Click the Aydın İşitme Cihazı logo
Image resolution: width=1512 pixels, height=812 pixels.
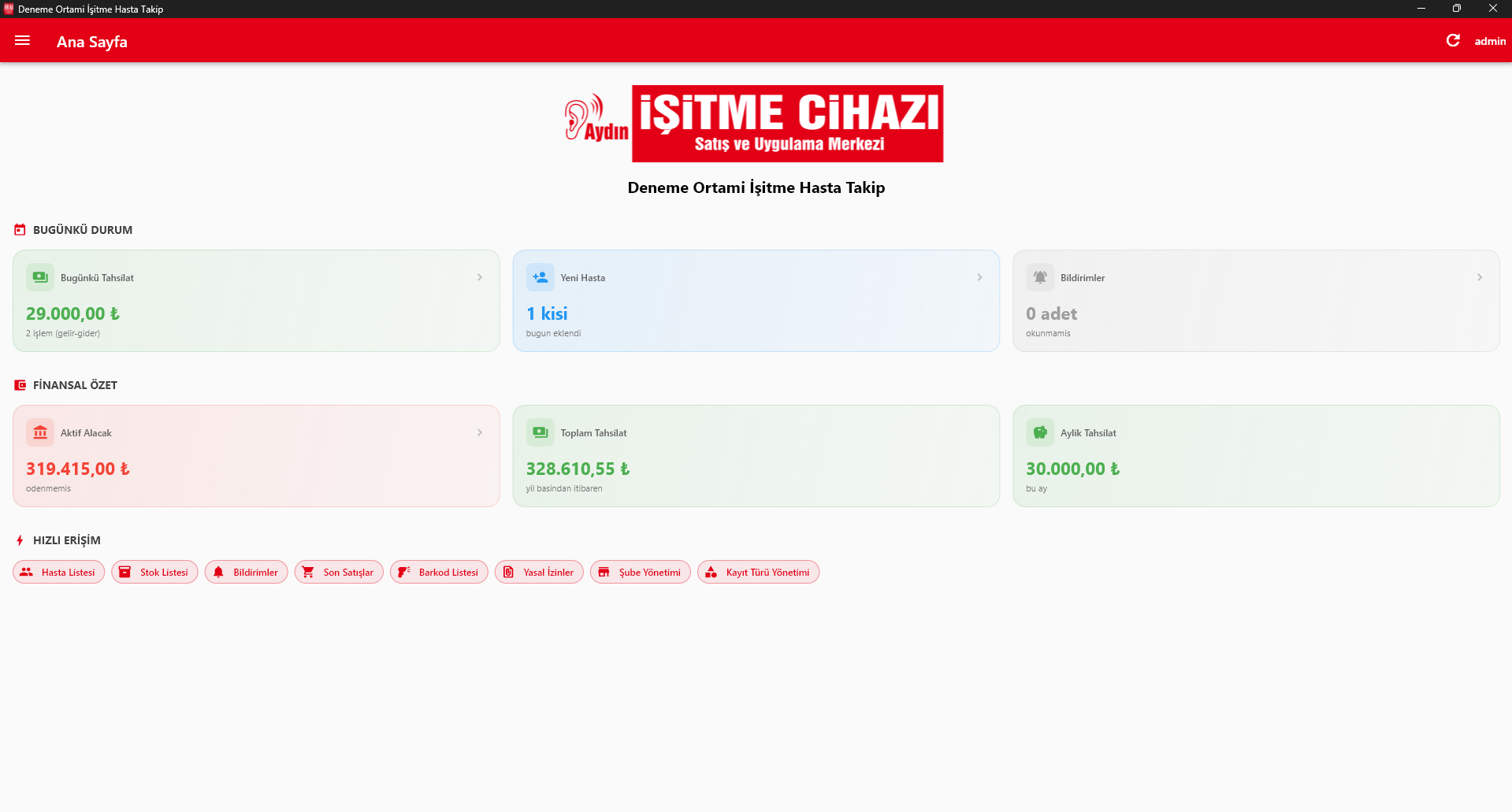coord(755,124)
